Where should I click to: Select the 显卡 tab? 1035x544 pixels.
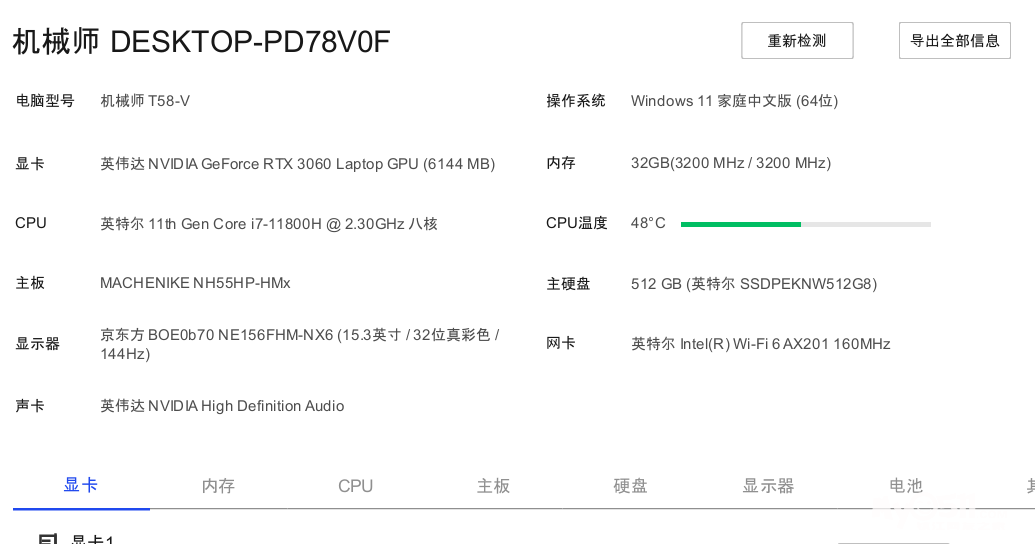pos(81,485)
